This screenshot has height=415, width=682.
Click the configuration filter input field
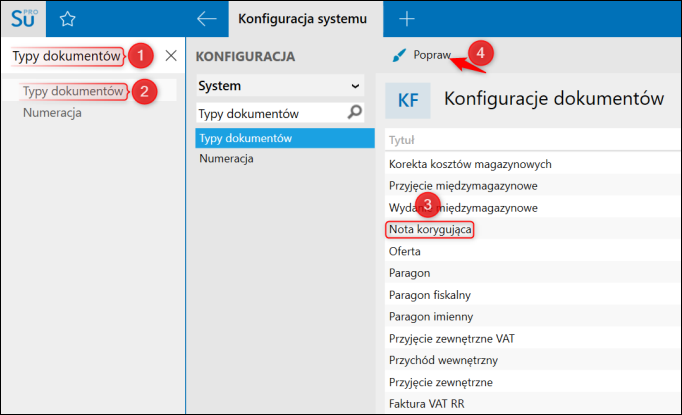[268, 113]
